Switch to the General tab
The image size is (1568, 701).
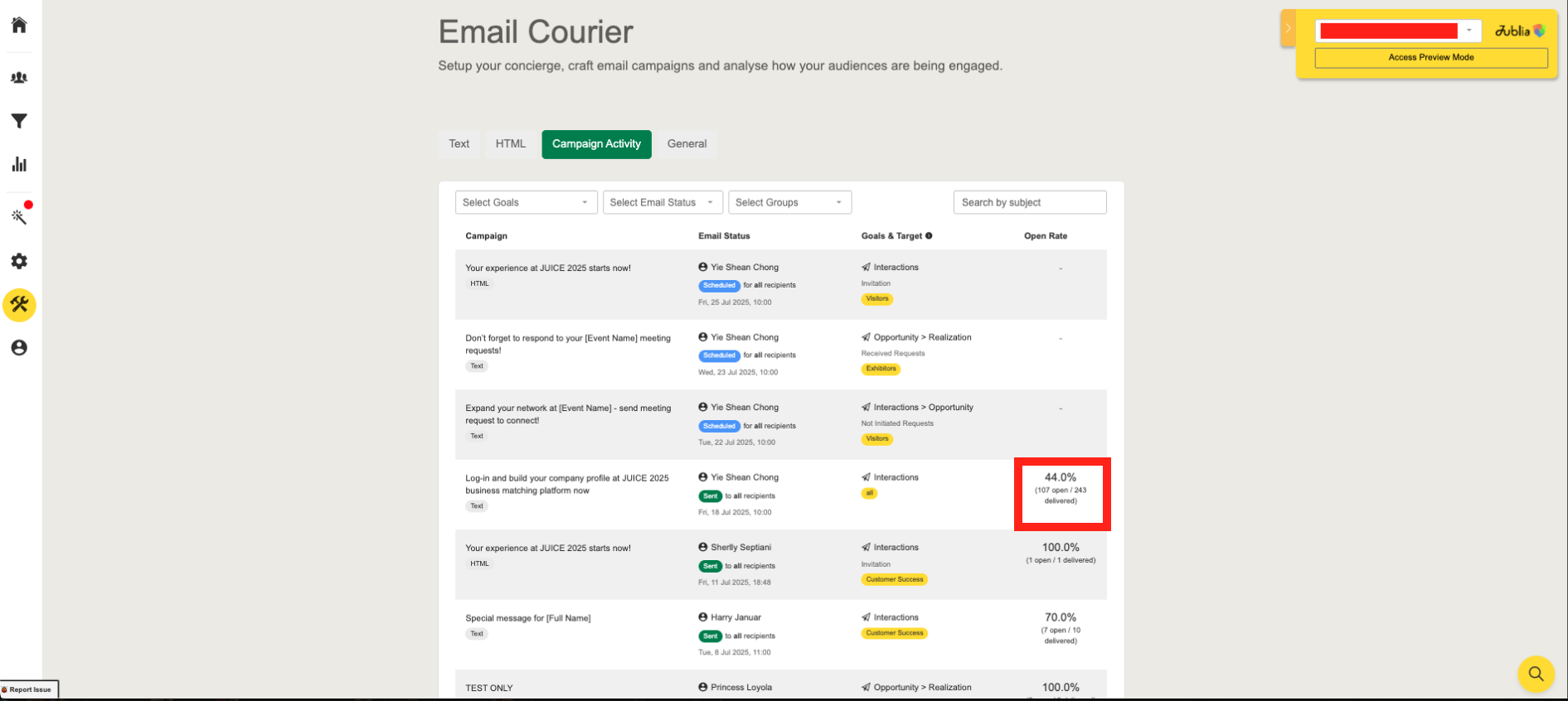pos(687,144)
